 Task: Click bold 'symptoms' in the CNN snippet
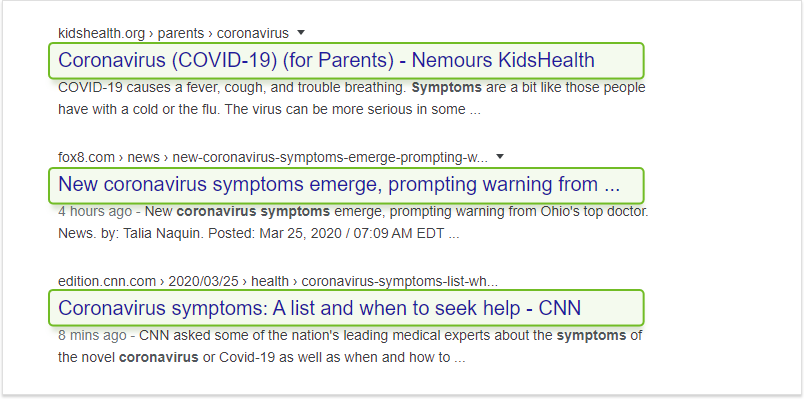591,336
